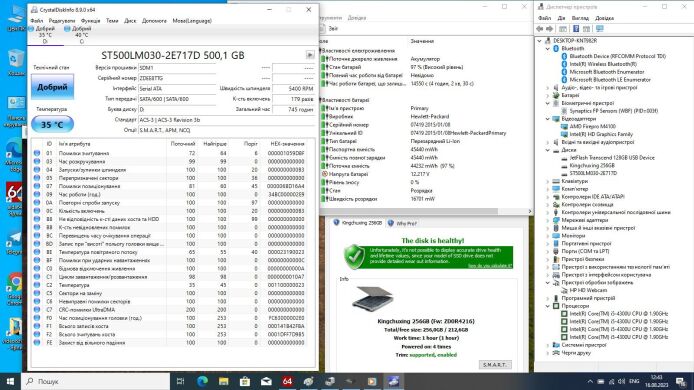Open the Why Pro? tab
Image resolution: width=694 pixels, height=390 pixels.
tap(403, 223)
